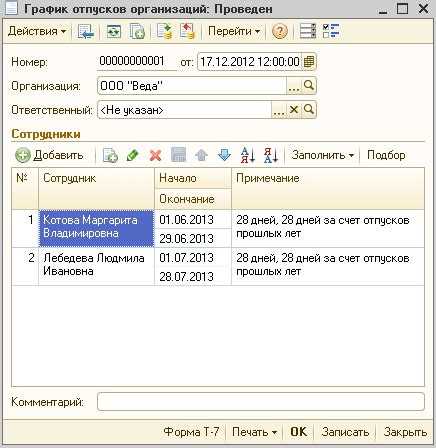Screen dimensions: 436x448
Task: Clear the Ответственный field with the X icon
Action: click(294, 110)
